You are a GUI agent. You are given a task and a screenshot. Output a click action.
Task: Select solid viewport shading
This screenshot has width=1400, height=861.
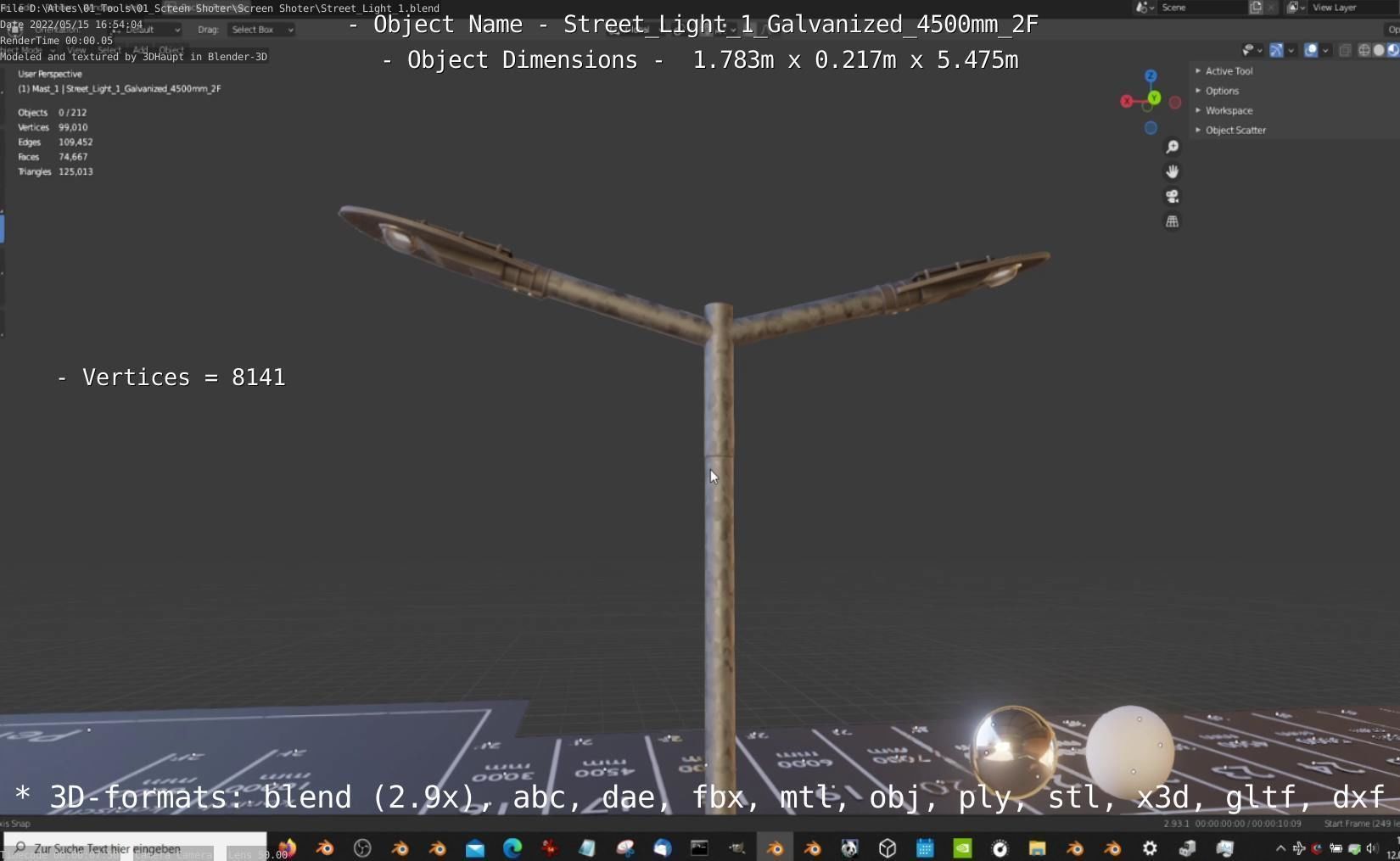(x=1379, y=50)
